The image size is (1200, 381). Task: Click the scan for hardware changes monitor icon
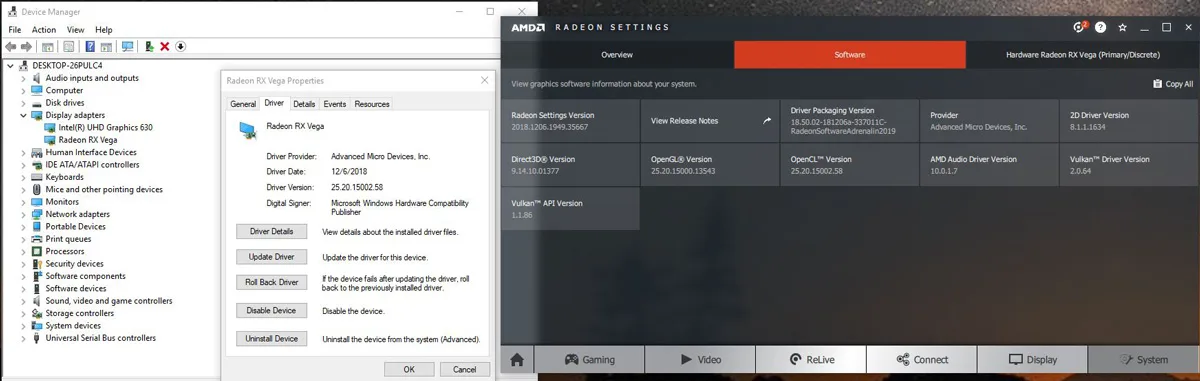pos(128,46)
